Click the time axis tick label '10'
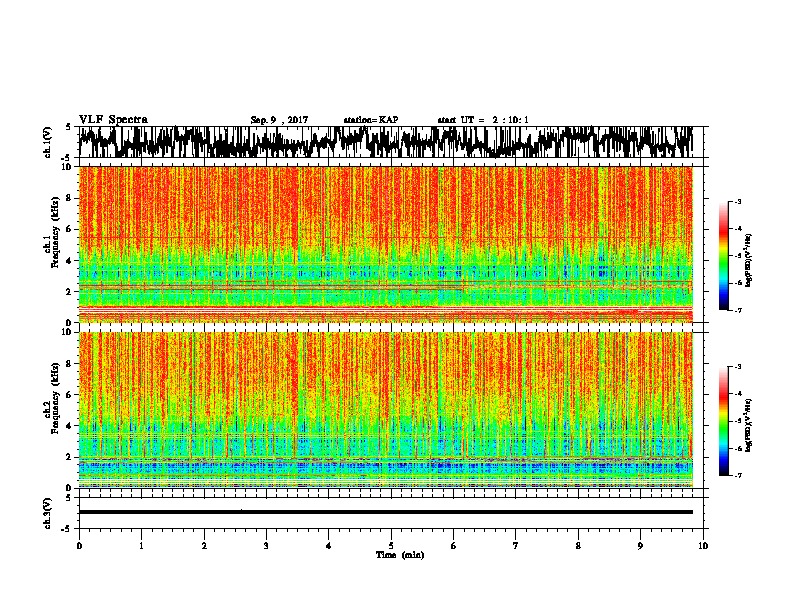 tap(703, 546)
